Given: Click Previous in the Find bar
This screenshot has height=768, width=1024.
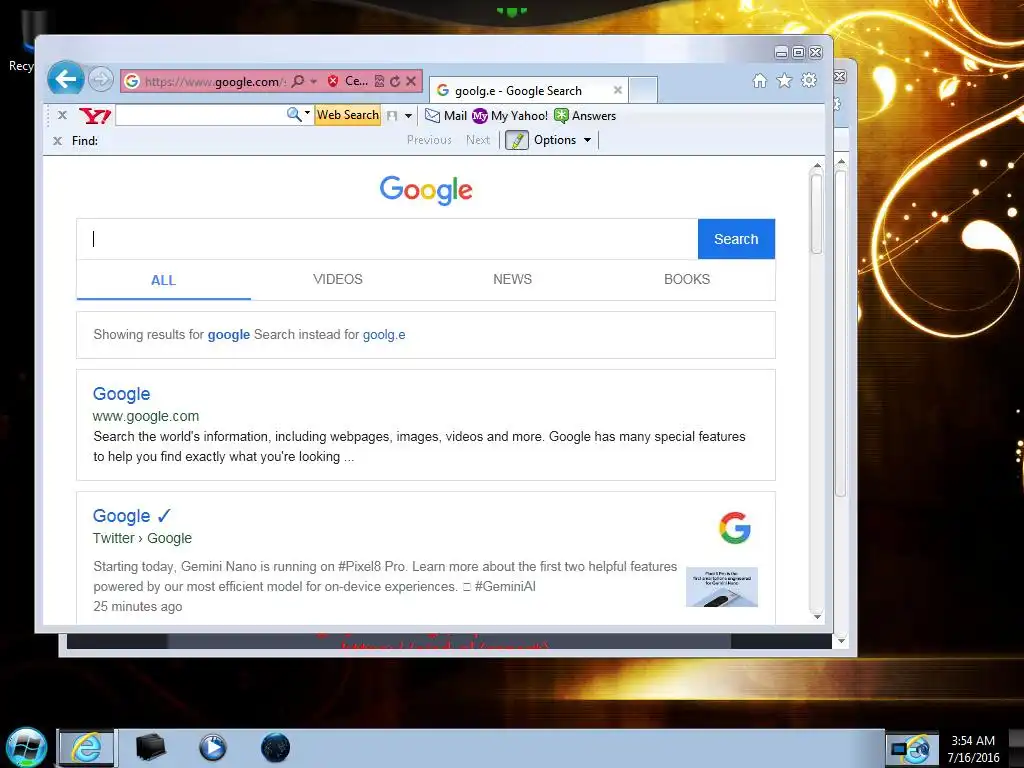Looking at the screenshot, I should [429, 140].
